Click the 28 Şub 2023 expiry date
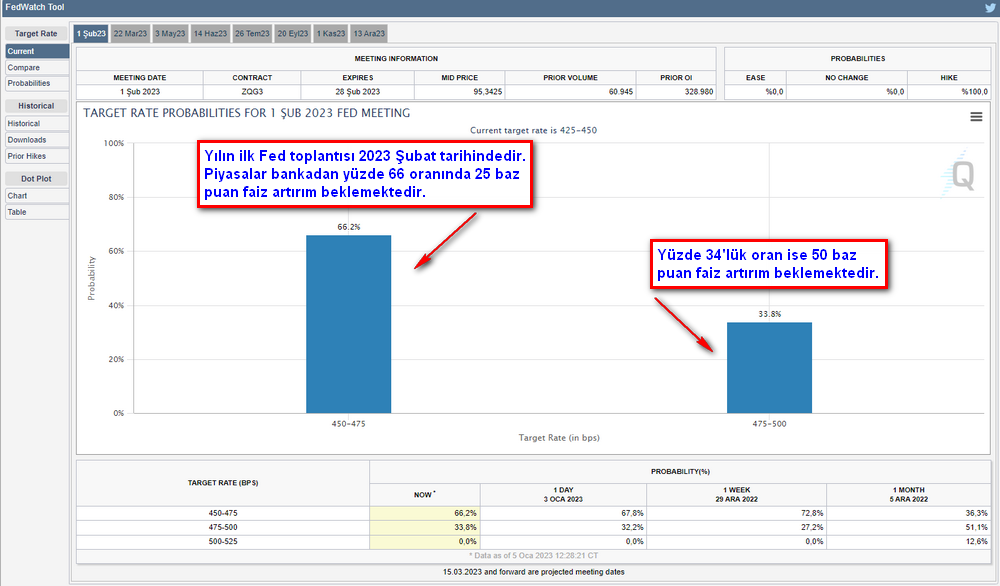This screenshot has width=1000, height=586. coord(358,92)
